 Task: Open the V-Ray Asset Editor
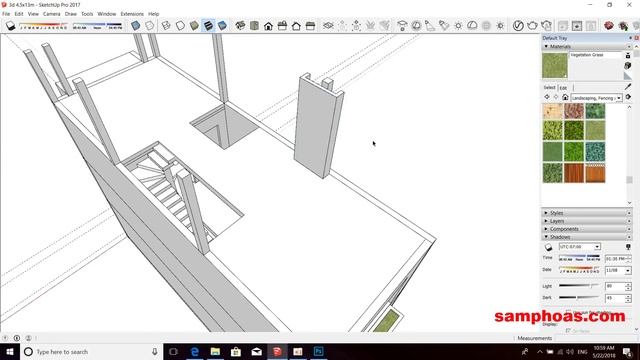(518, 26)
